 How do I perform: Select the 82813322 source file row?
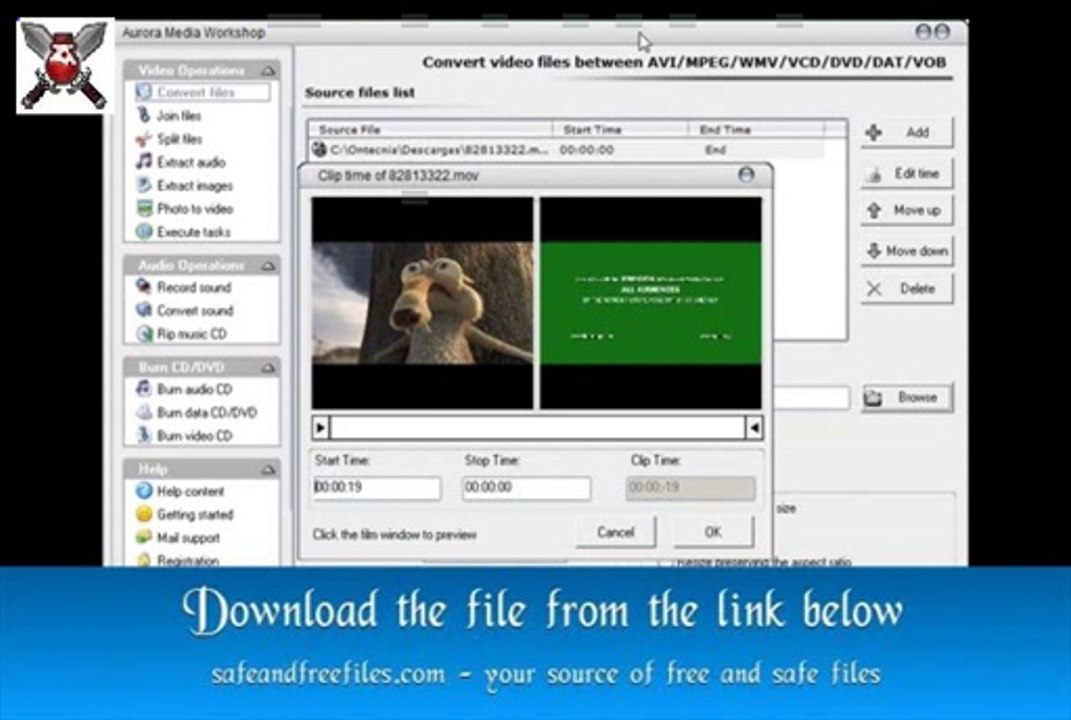point(567,149)
